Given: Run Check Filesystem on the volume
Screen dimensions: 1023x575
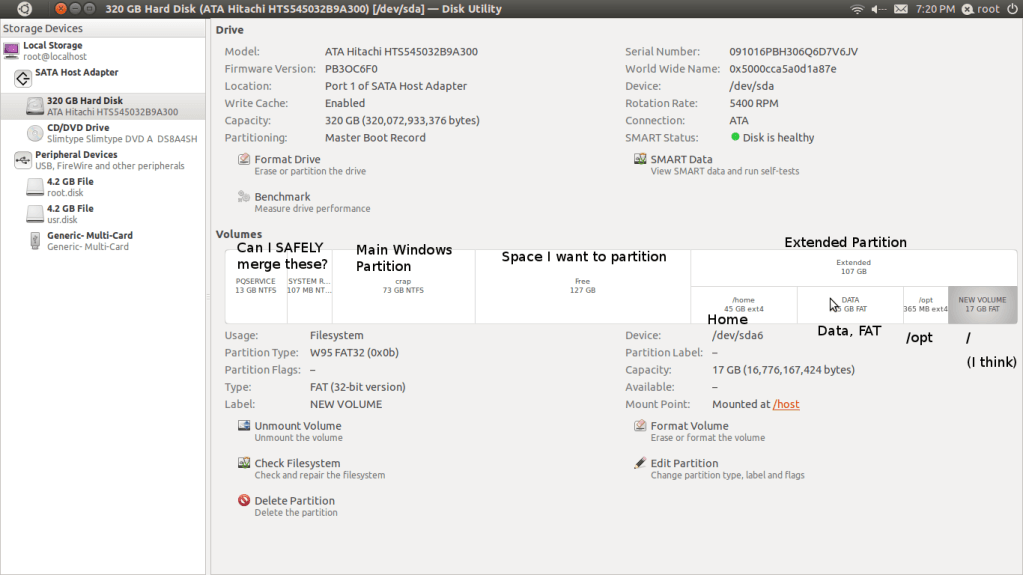Looking at the screenshot, I should (x=296, y=464).
